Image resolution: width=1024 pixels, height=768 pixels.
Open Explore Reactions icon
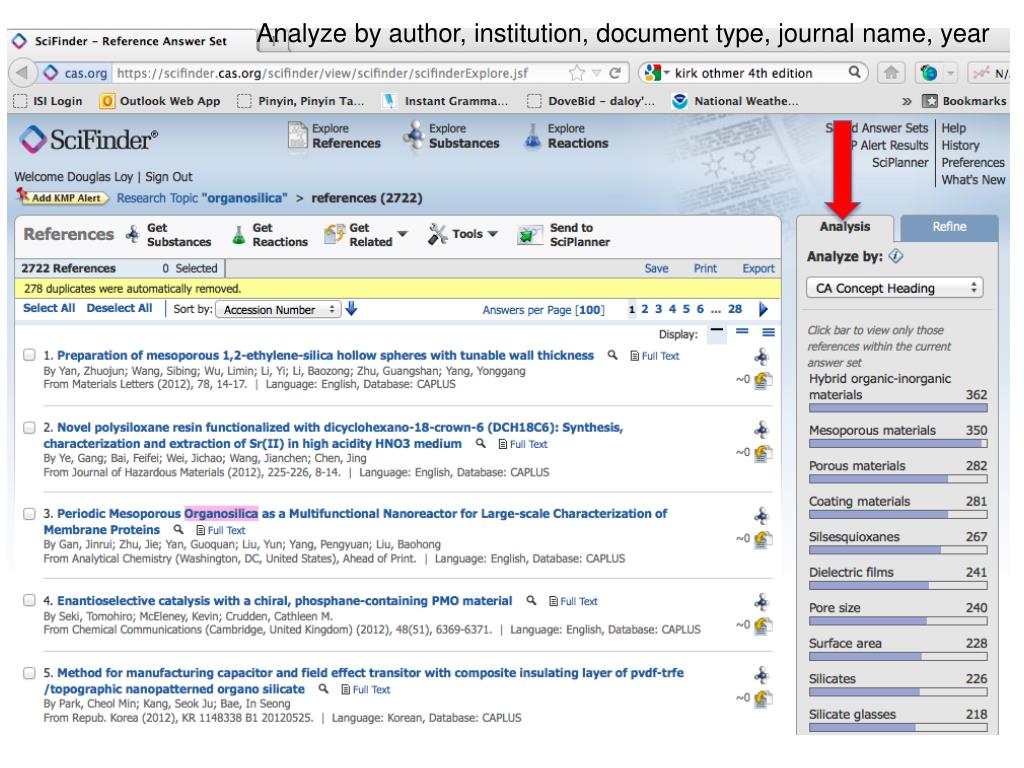pos(533,136)
